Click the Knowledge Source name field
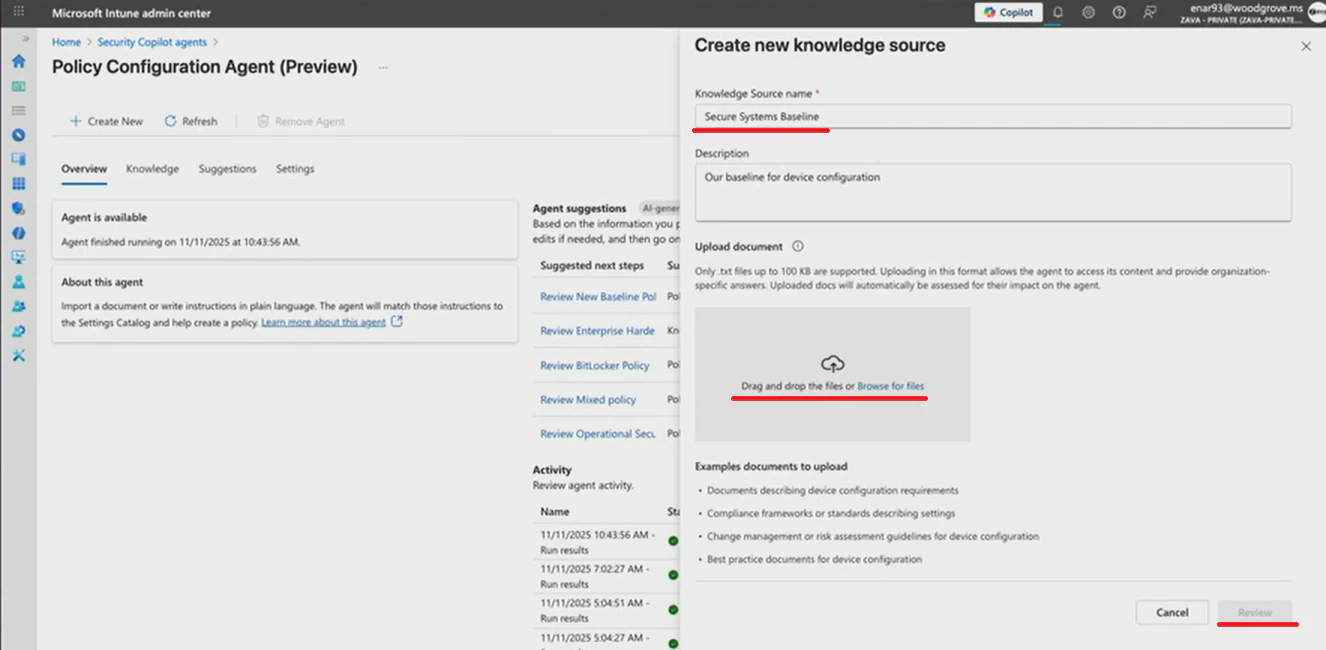This screenshot has height=650, width=1326. [x=993, y=116]
